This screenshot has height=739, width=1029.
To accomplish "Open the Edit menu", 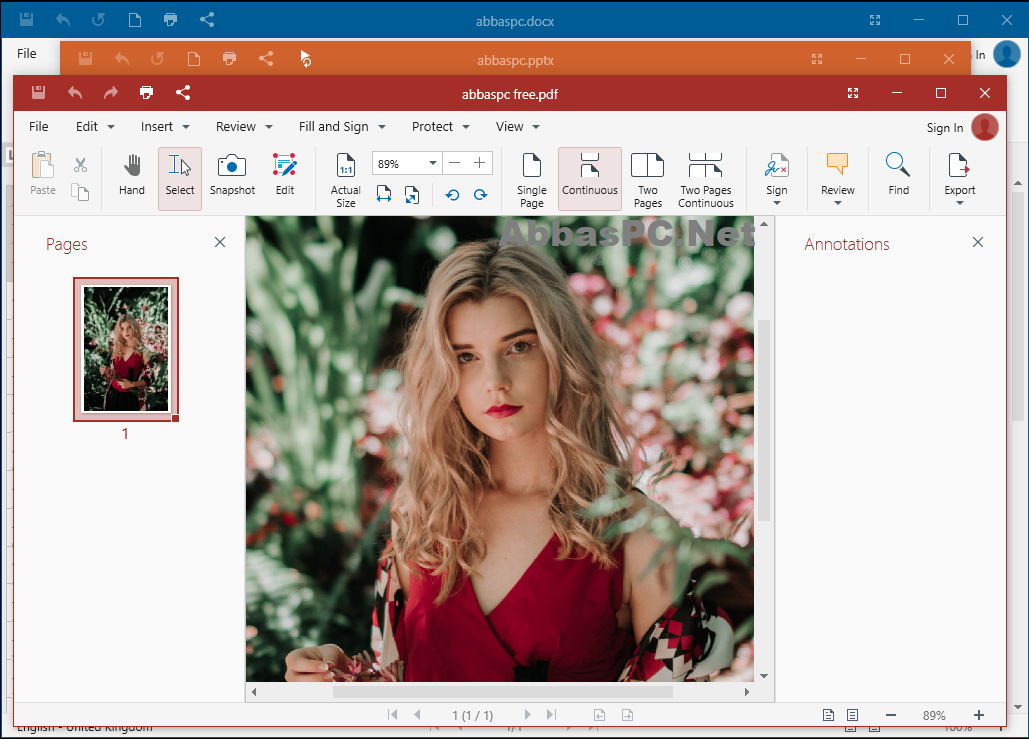I will 94,127.
